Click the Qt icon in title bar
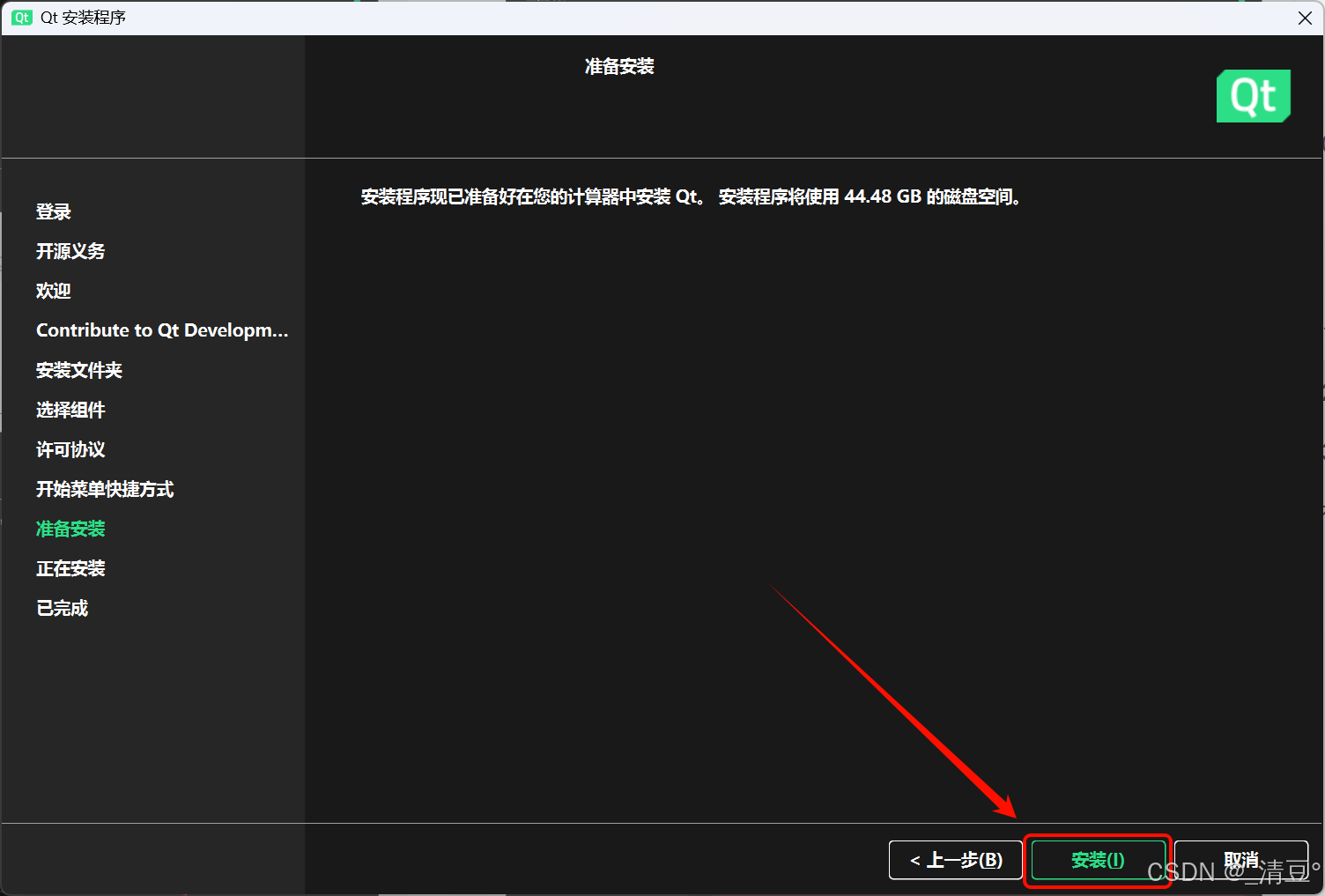The width and height of the screenshot is (1325, 896). click(22, 18)
